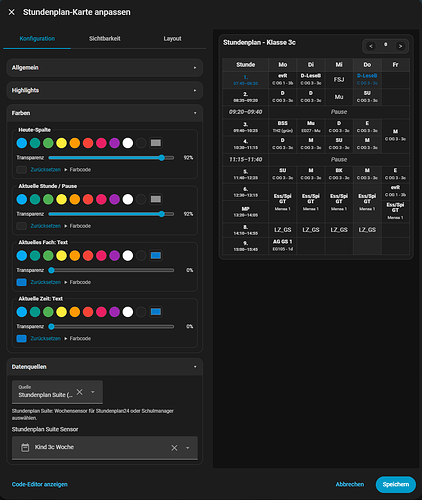Screen dimensions: 422x500
Task: Pick white swatch for Heute-Spalte
Action: point(128,143)
